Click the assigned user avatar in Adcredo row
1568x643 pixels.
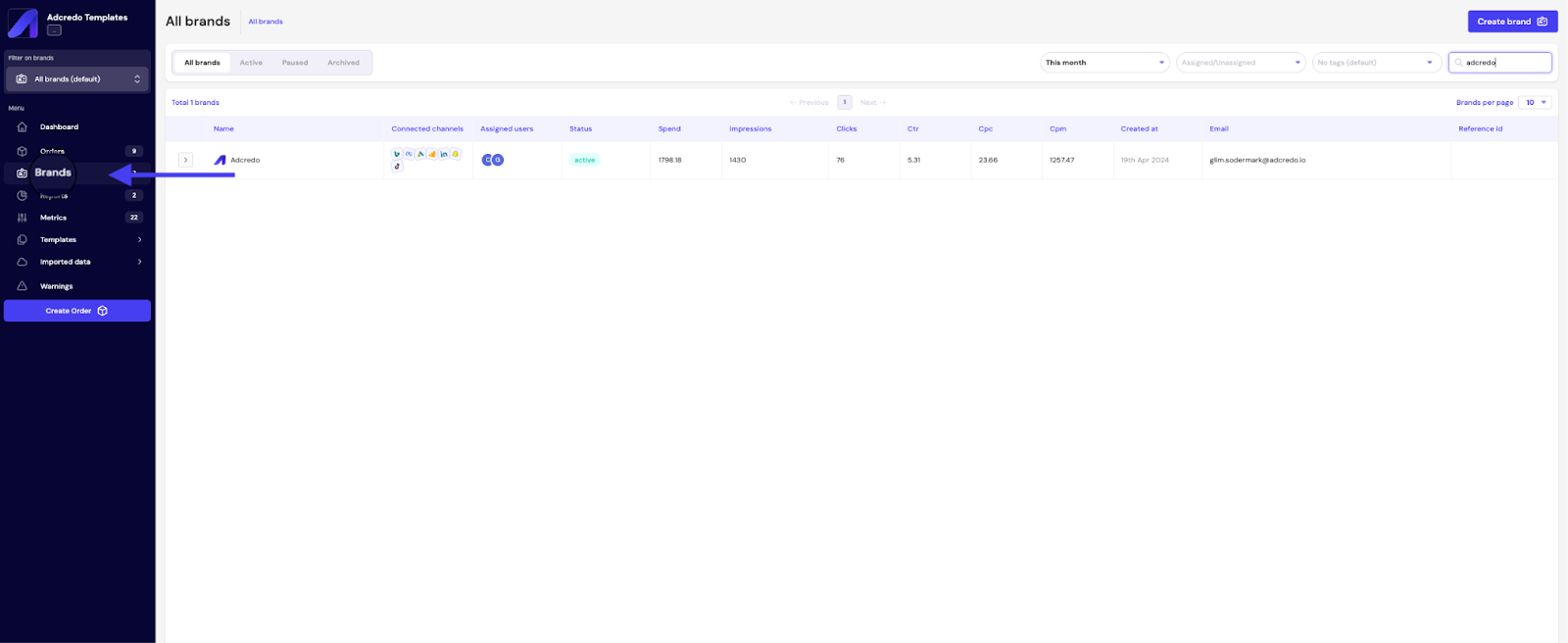(488, 160)
